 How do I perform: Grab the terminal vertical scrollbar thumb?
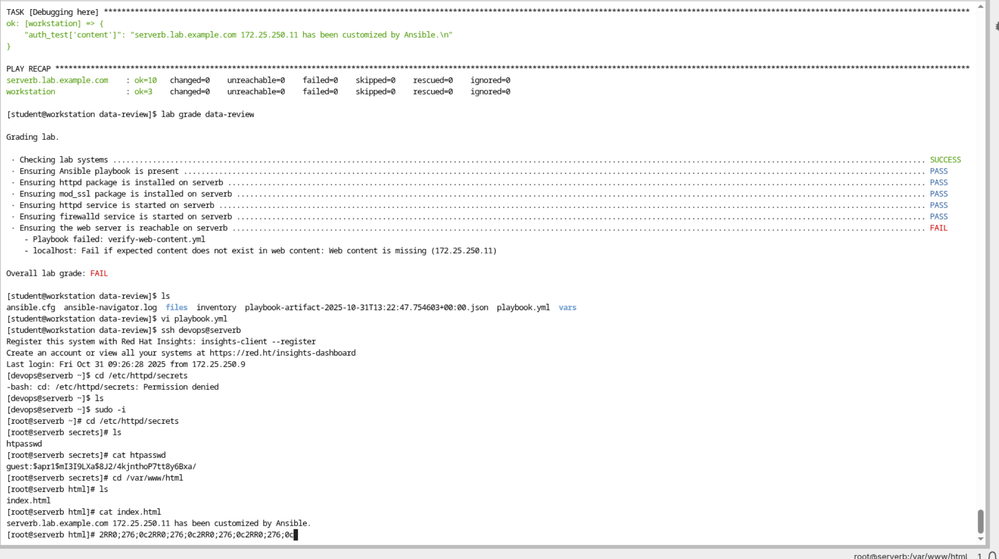click(981, 521)
